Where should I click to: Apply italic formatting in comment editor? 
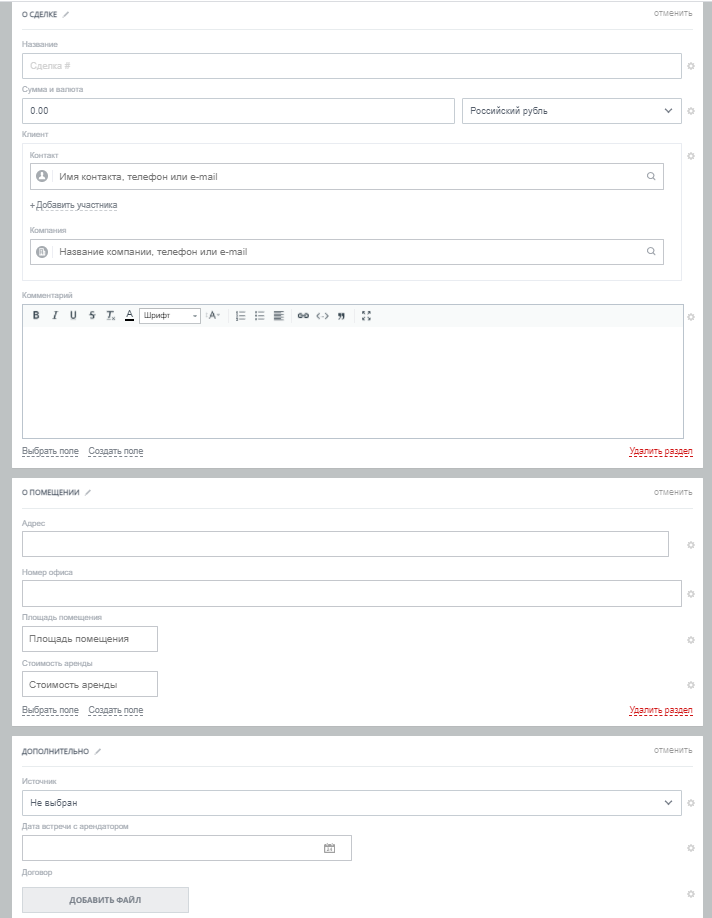[55, 316]
